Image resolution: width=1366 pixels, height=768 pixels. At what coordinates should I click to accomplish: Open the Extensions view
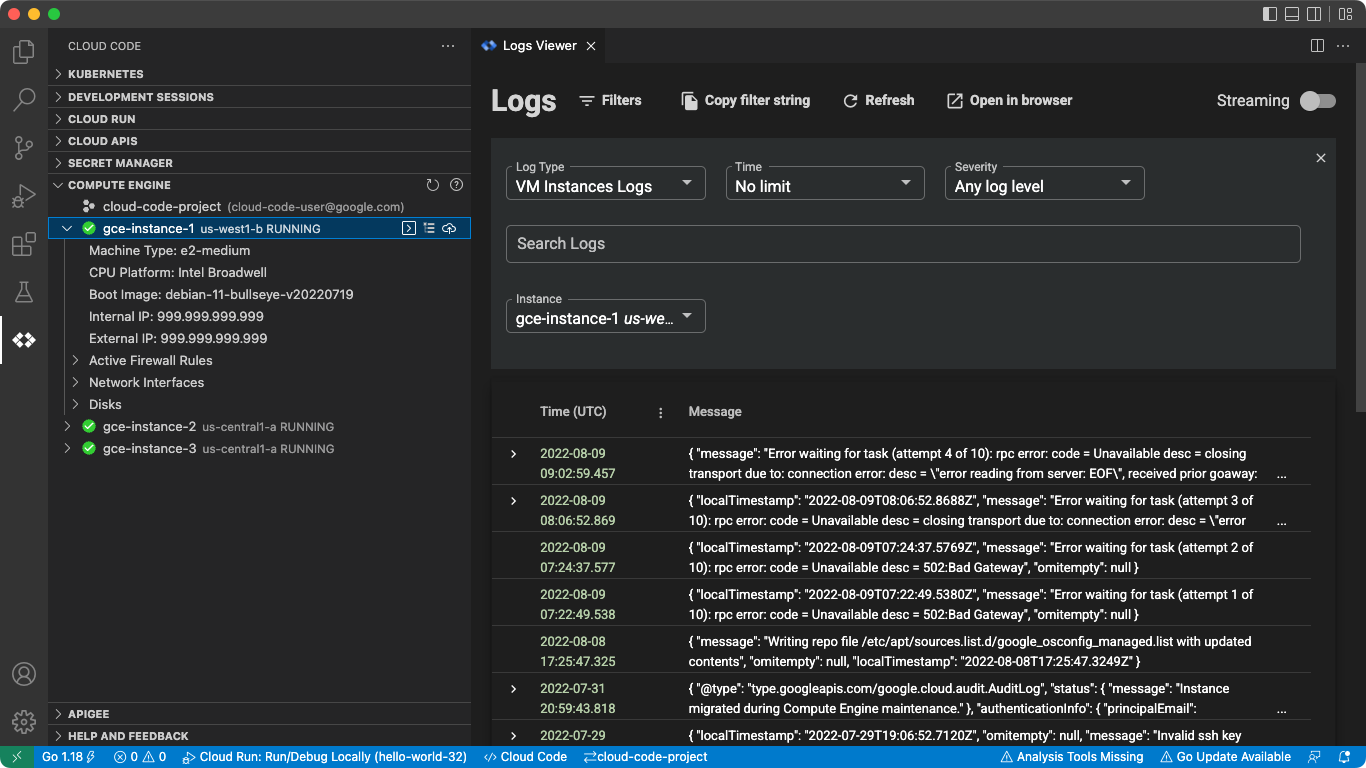click(x=24, y=244)
